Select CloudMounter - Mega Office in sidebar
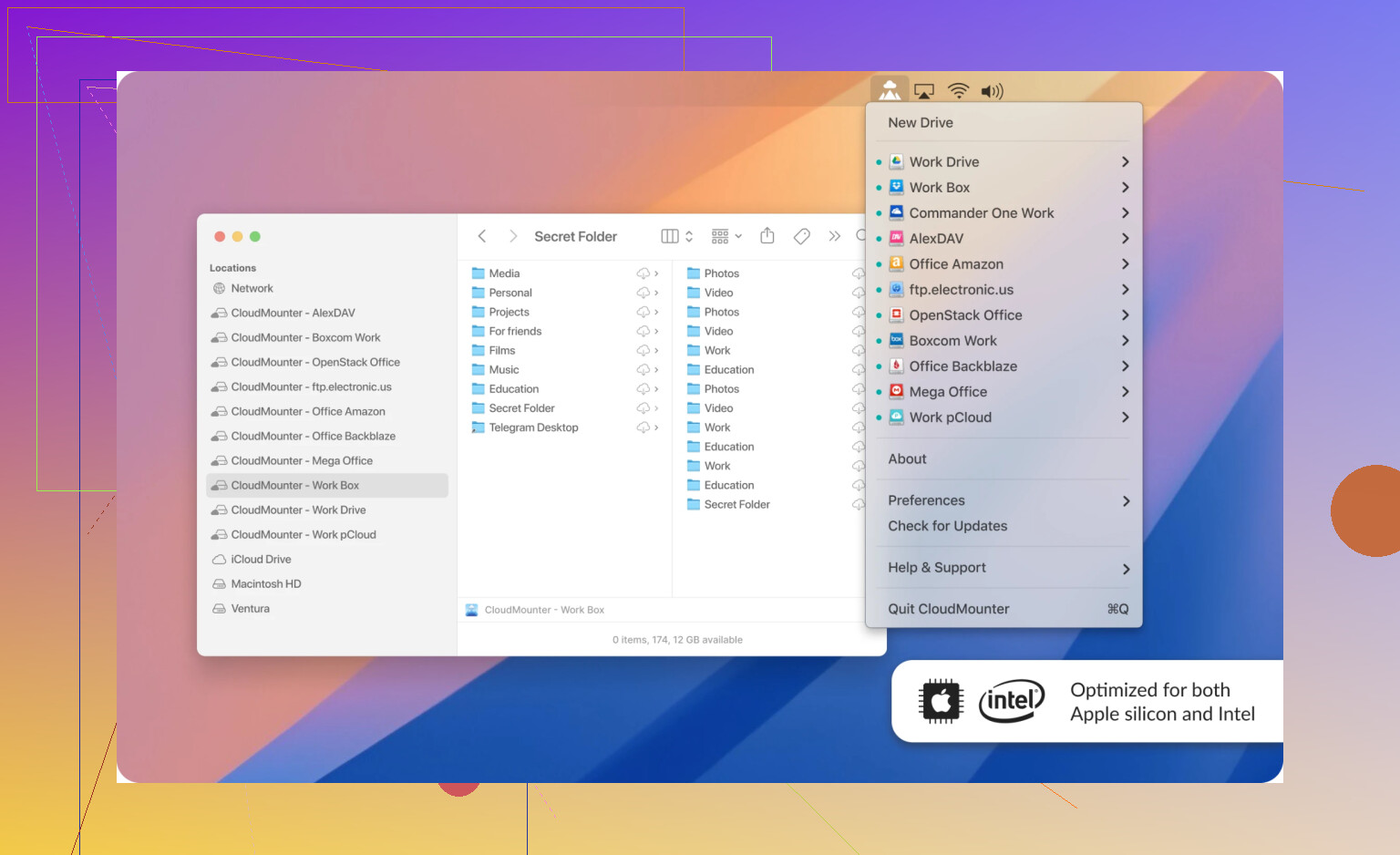 coord(302,461)
